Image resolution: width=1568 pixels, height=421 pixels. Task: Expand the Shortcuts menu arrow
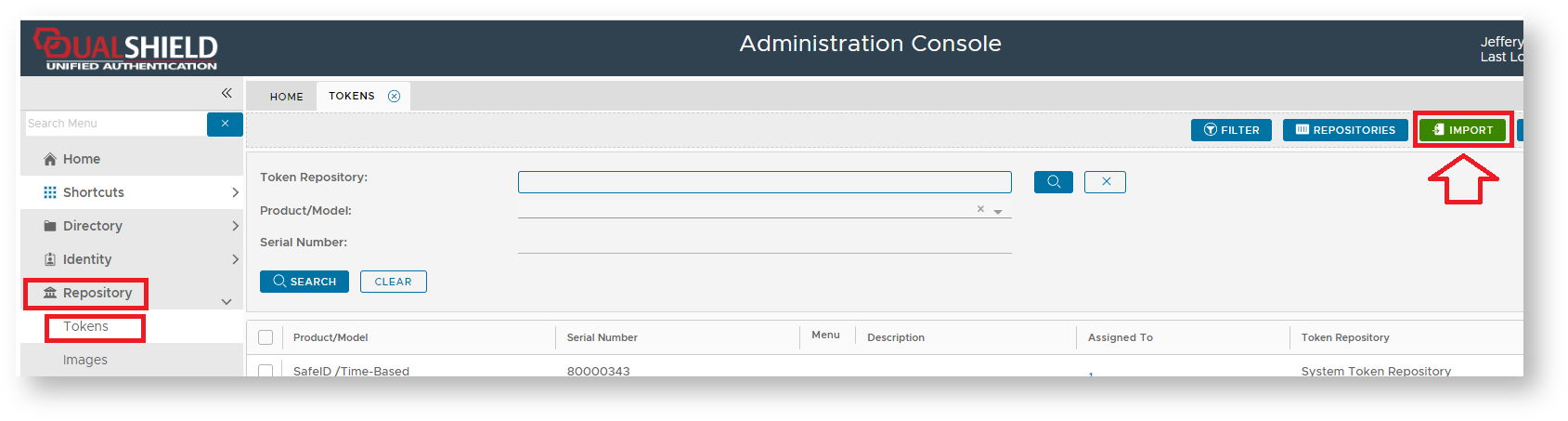tap(235, 192)
